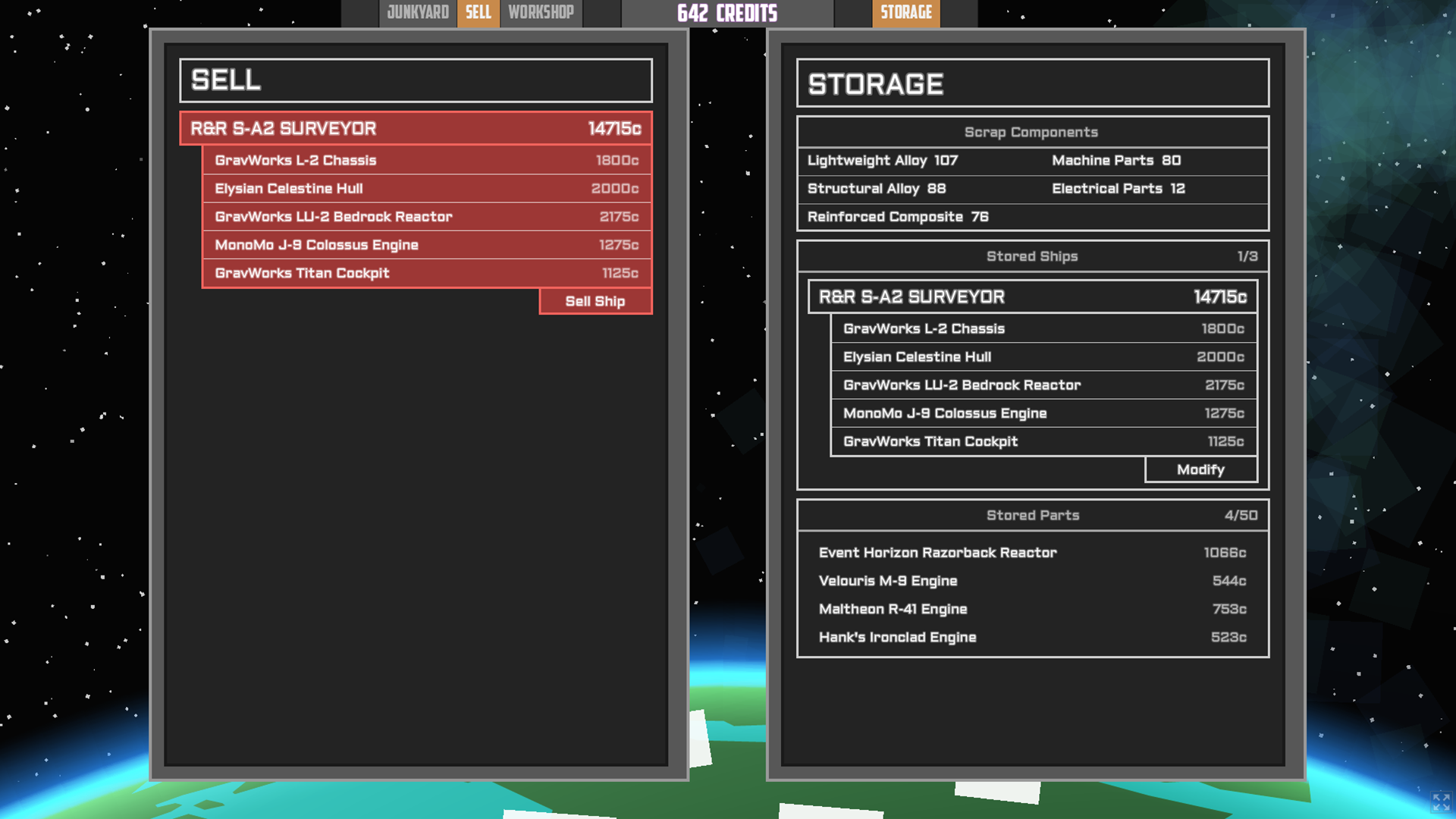Select Velouris M-9 Engine stored part
This screenshot has width=1456, height=819.
1032,581
